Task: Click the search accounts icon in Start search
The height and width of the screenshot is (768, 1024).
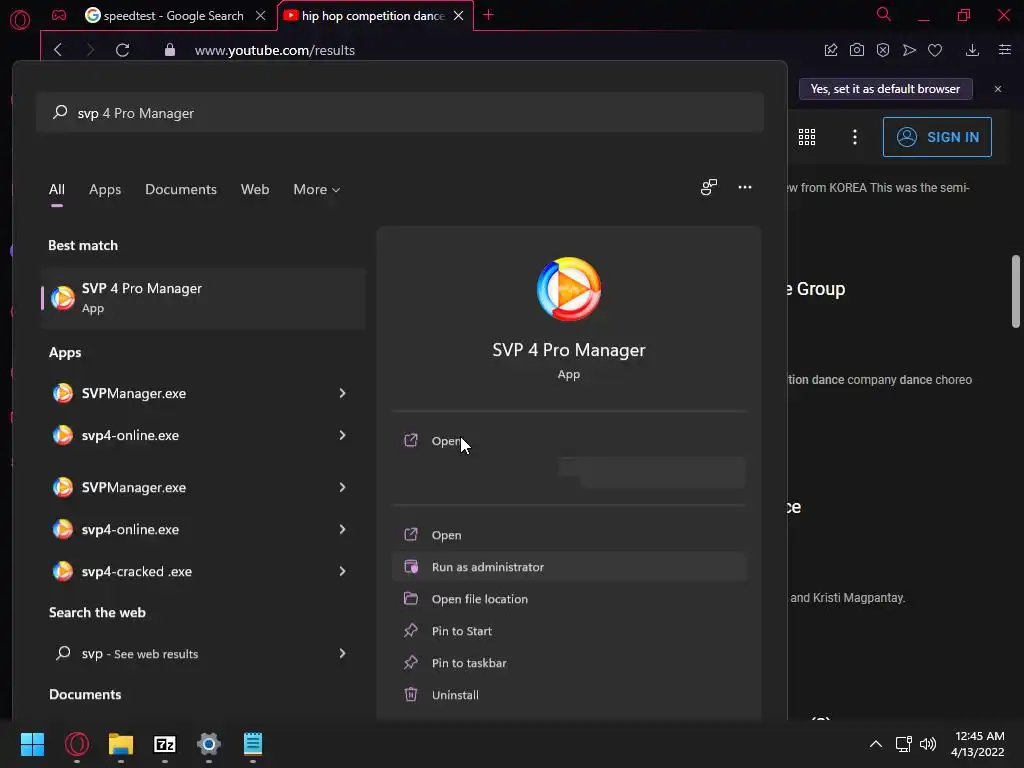Action: (x=709, y=187)
